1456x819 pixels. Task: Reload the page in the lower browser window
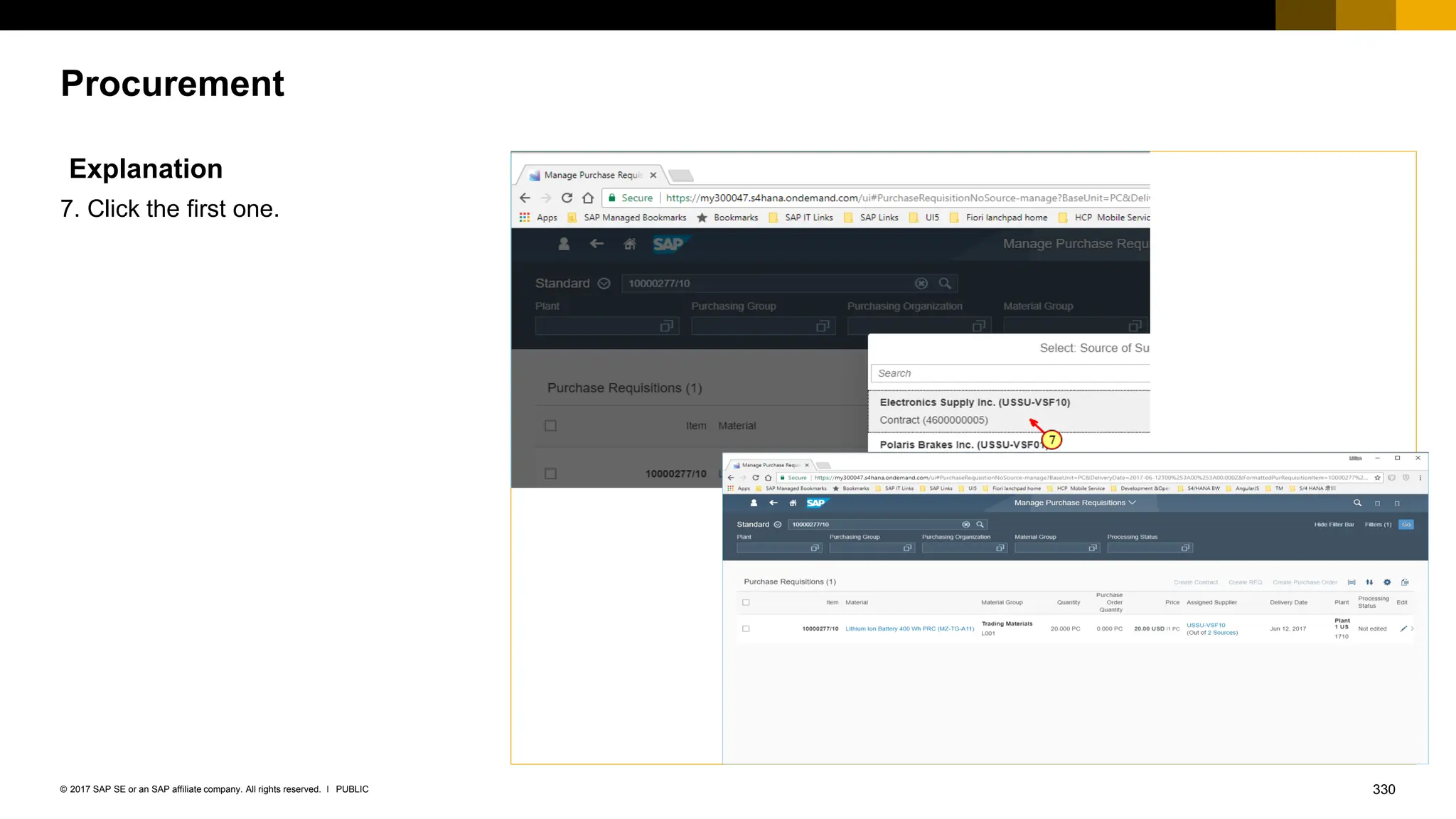click(x=756, y=478)
